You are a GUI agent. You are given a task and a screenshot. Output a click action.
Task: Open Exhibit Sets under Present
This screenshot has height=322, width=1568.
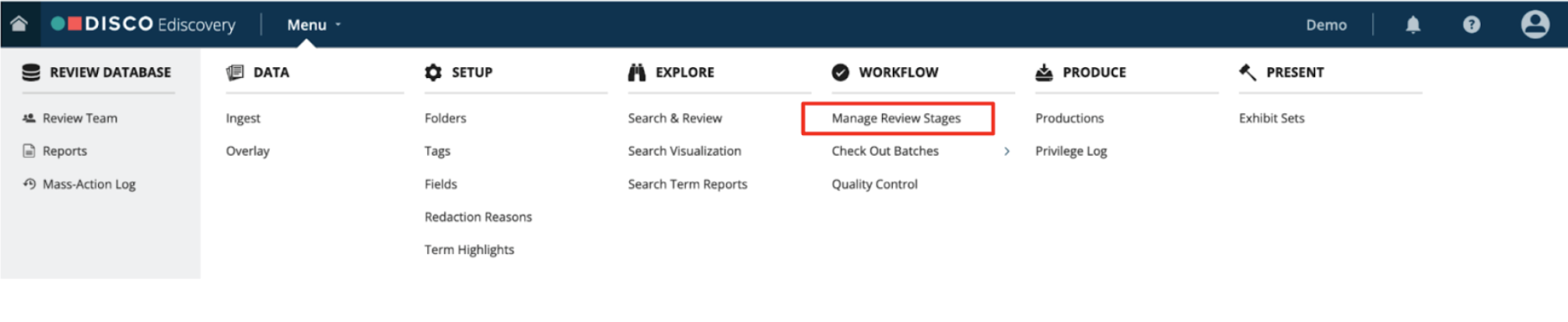coord(1271,118)
